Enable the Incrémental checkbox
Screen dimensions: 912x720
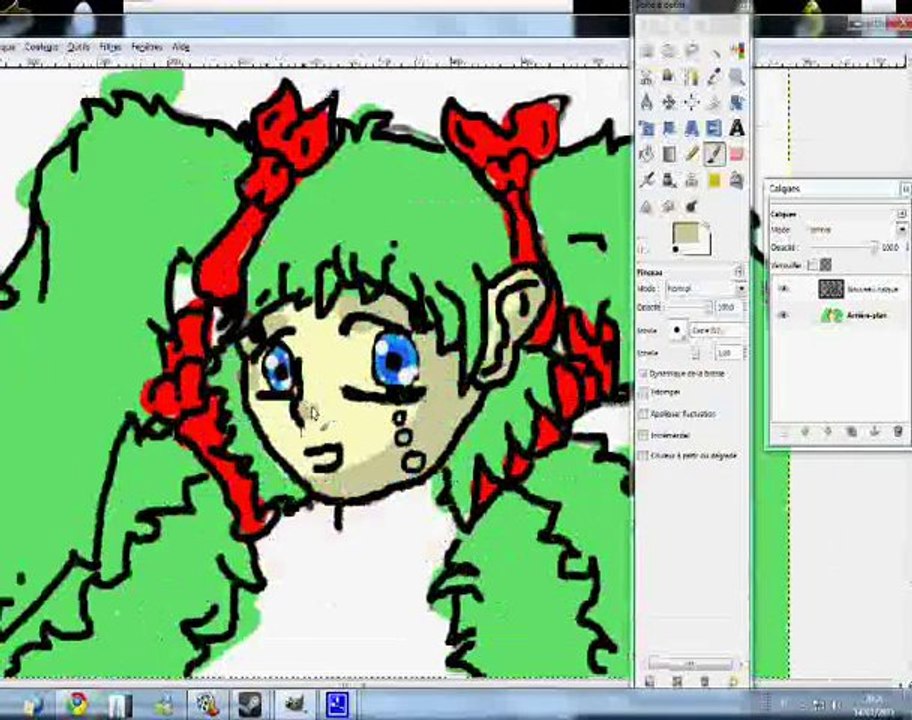click(x=643, y=435)
